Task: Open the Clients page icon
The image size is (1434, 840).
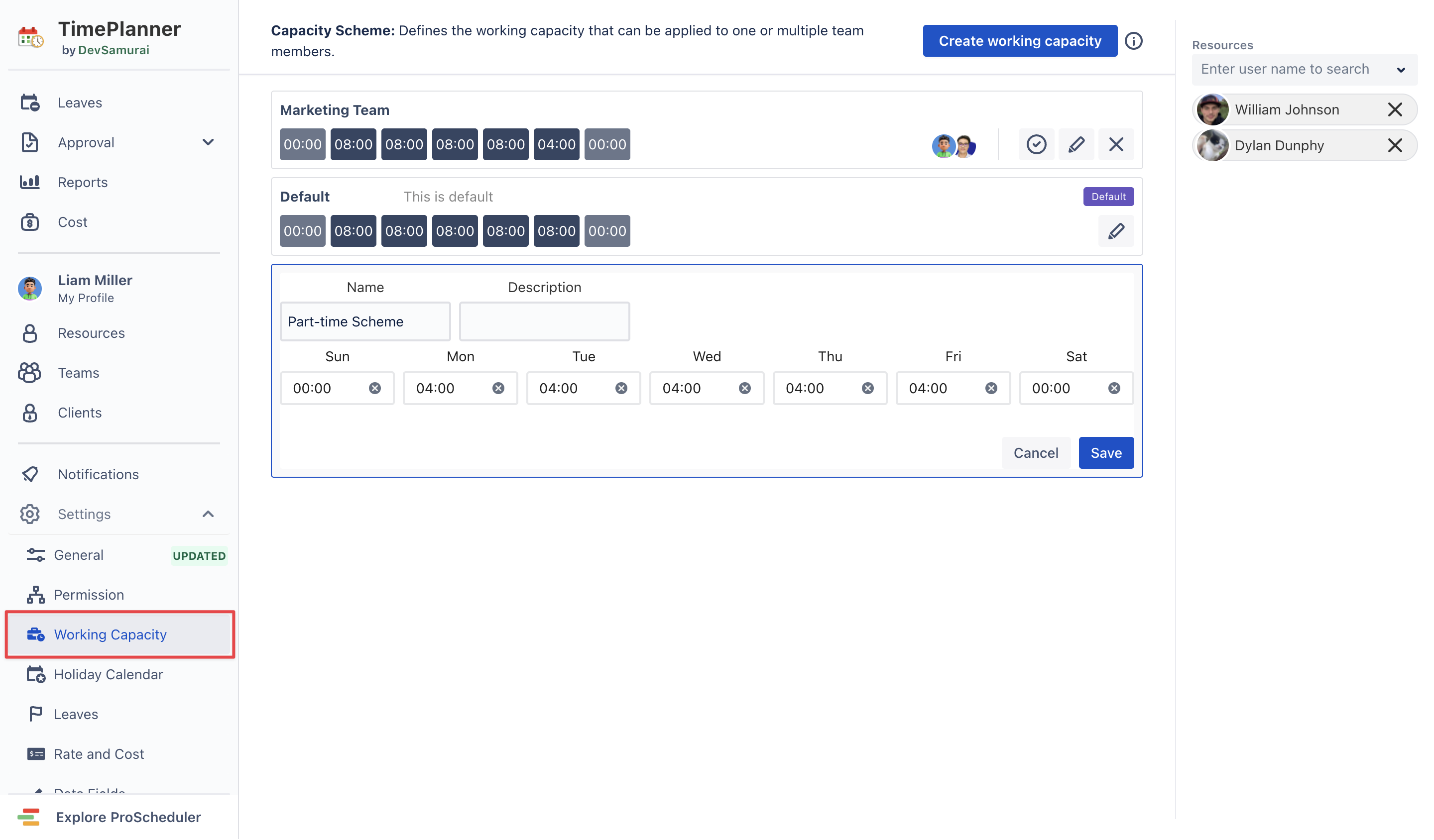Action: click(x=30, y=413)
